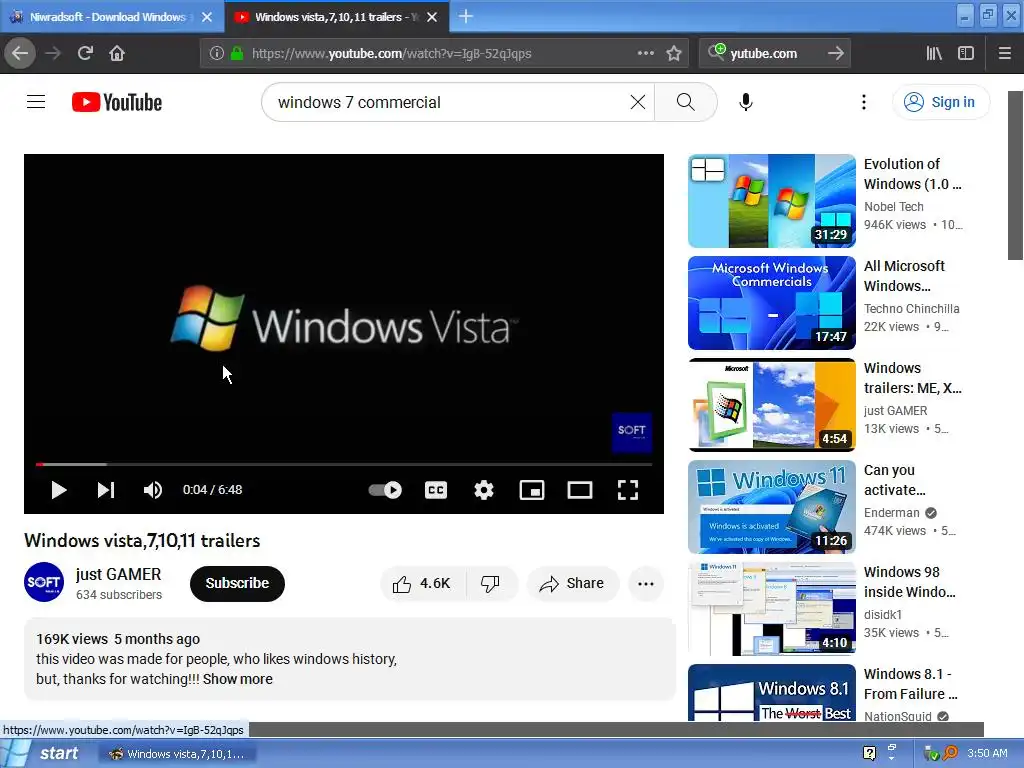Dislike the video

pos(490,583)
